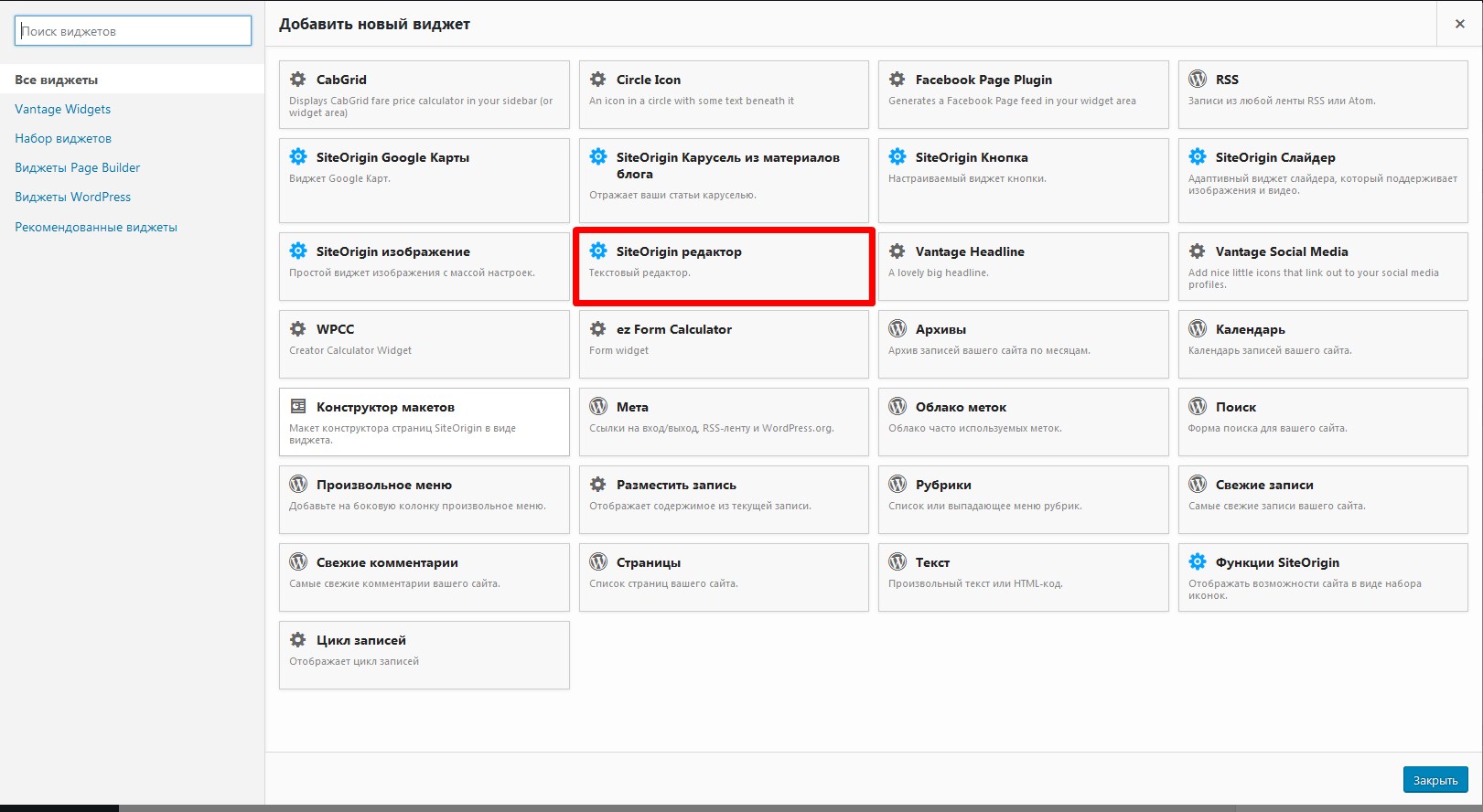This screenshot has width=1483, height=812.
Task: Click the Функции SiteOrigin blue gear icon
Action: point(1198,562)
